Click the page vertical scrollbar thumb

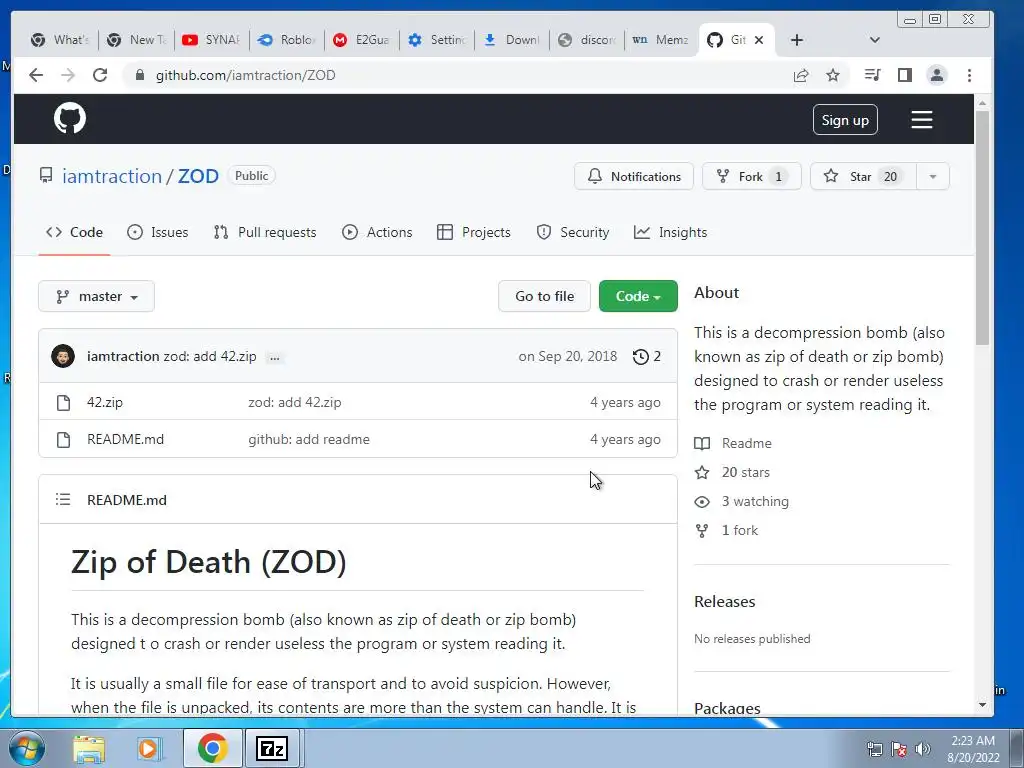(982, 227)
